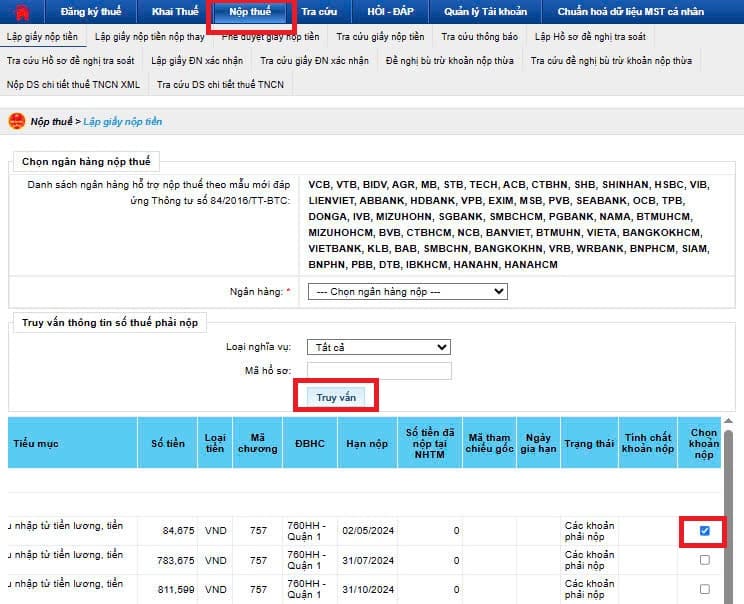Open Chuẩn hoá dữ liệu MST cá nhân
The height and width of the screenshot is (604, 744).
click(631, 11)
